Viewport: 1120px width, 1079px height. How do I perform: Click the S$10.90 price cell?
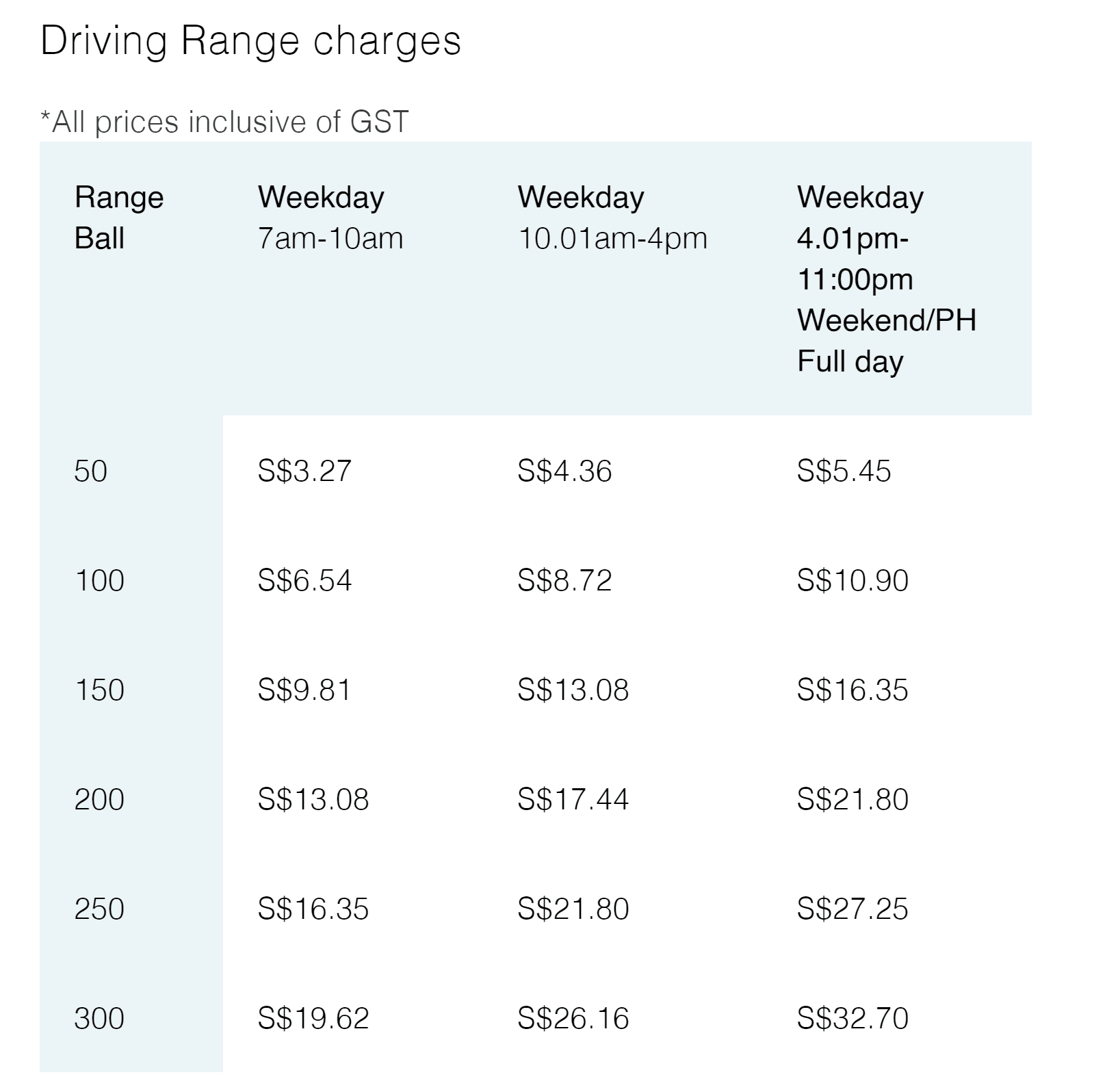(x=852, y=580)
